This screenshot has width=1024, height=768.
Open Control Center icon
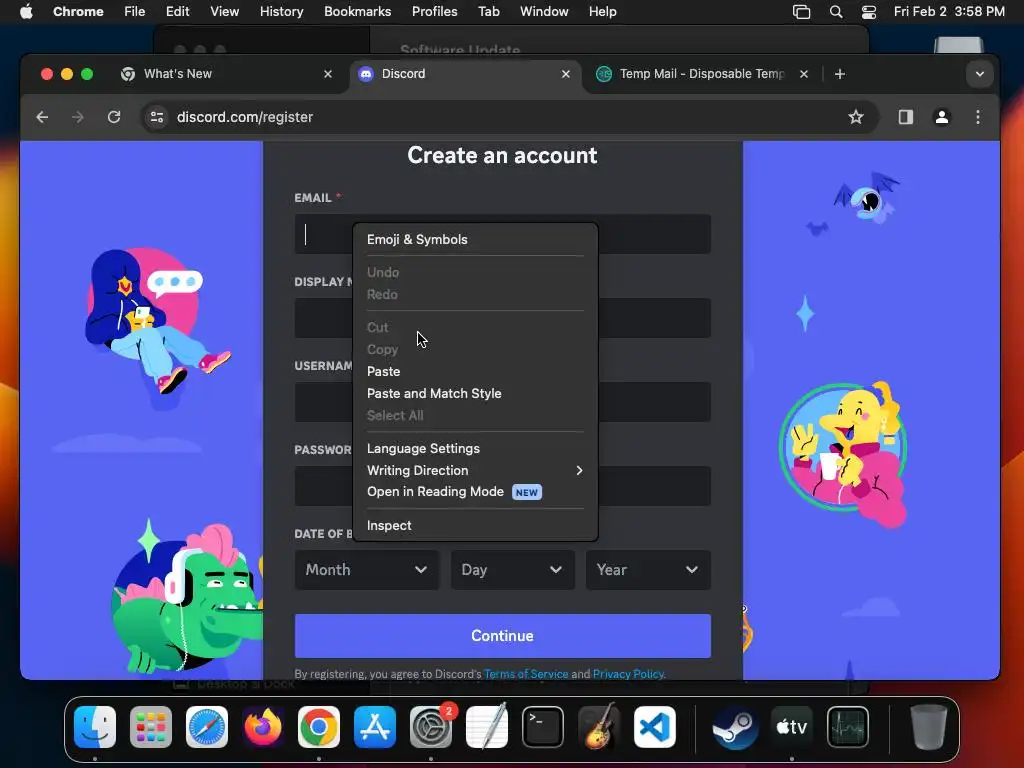869,12
